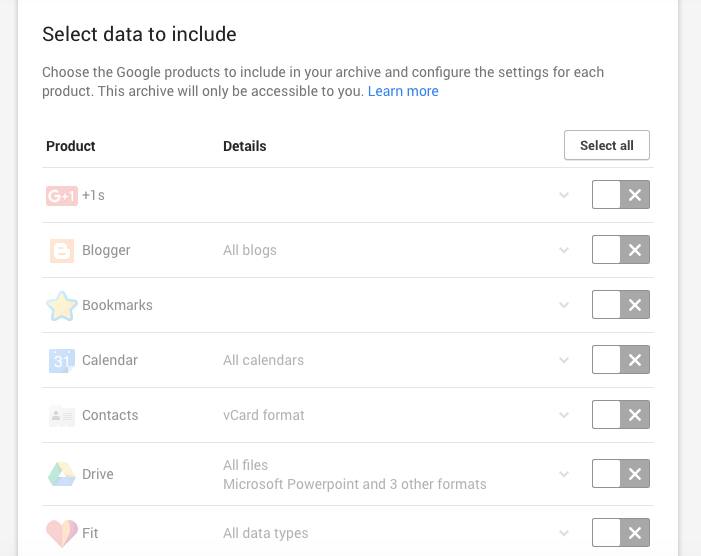Click the Bookmarks star icon
701x556 pixels.
pyautogui.click(x=62, y=306)
